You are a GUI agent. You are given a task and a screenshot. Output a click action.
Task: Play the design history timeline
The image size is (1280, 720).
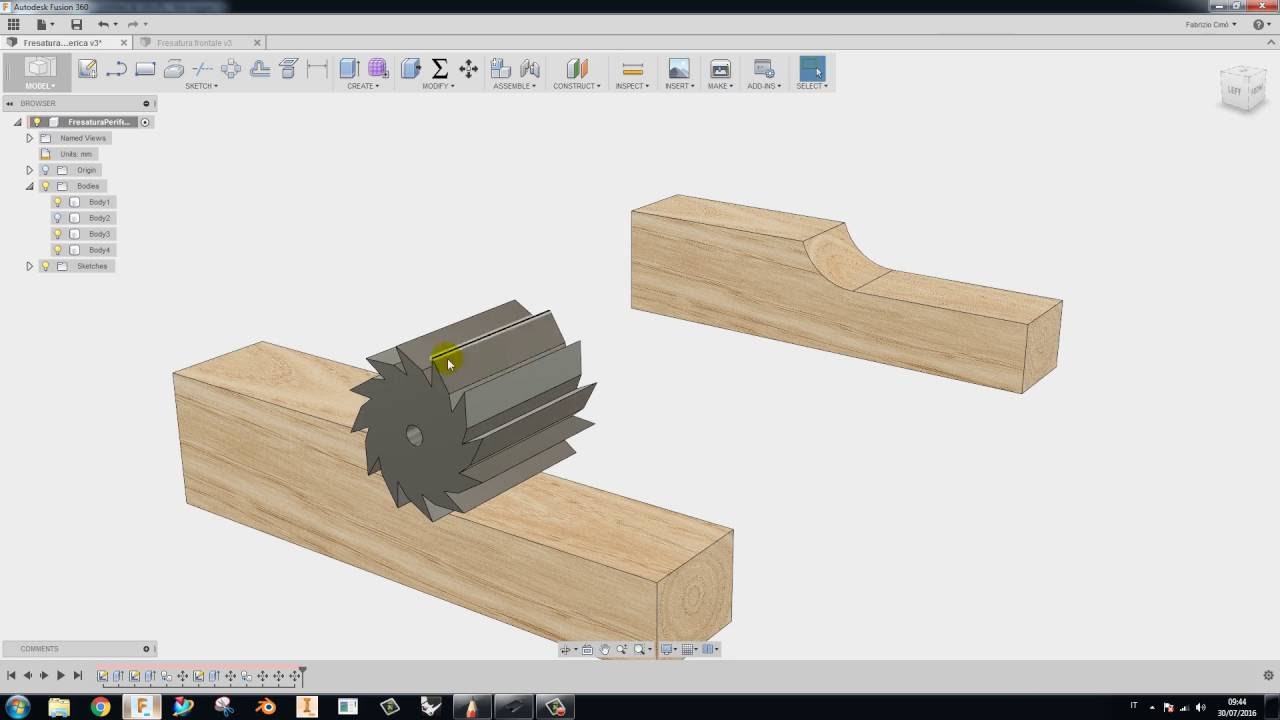[61, 676]
